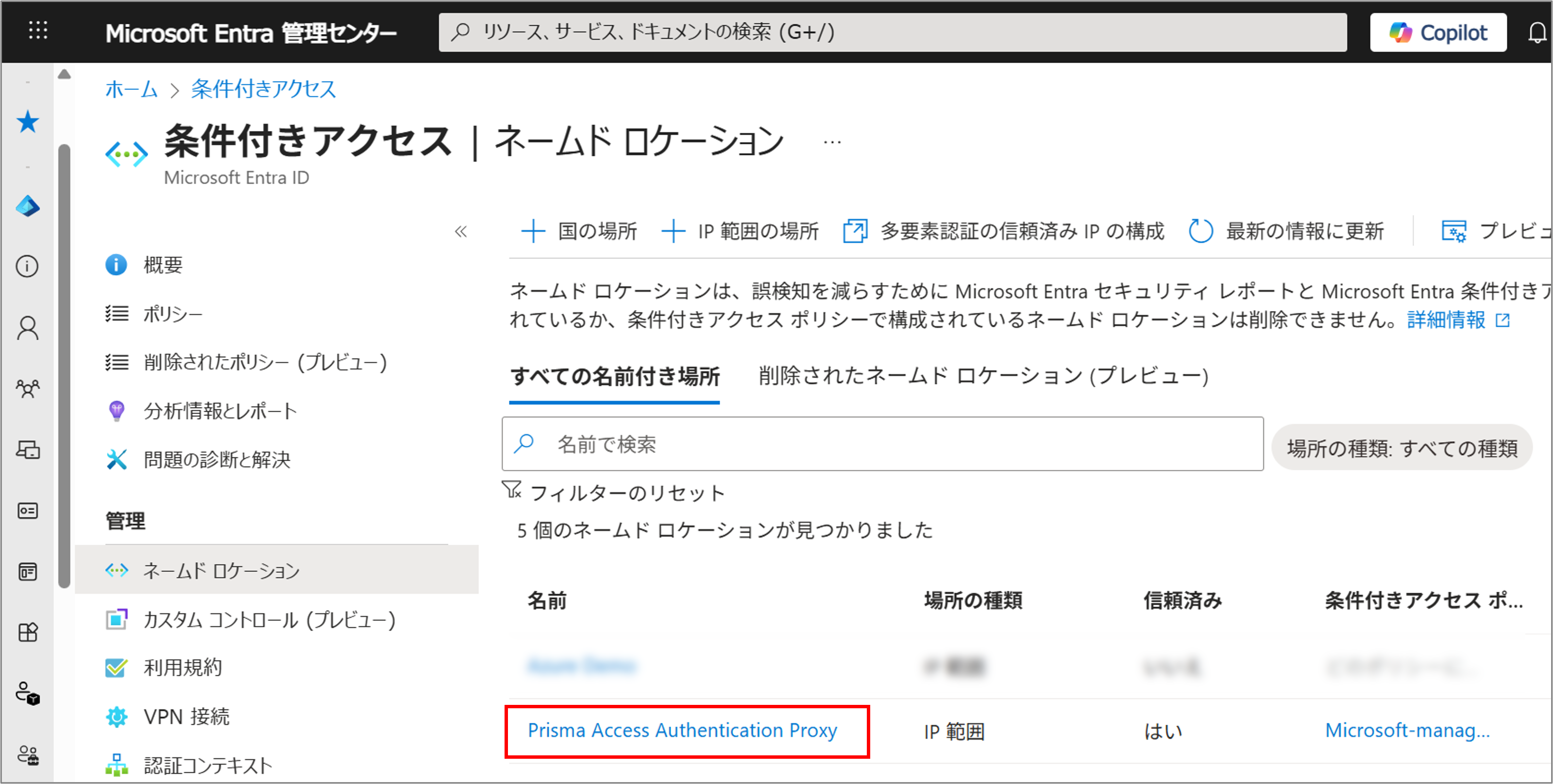Open the Copilot button
This screenshot has height=784, width=1553.
pos(1438,33)
